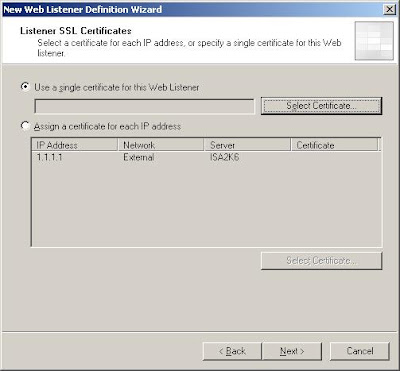Click the Server column header
The image size is (400, 371).
point(247,145)
